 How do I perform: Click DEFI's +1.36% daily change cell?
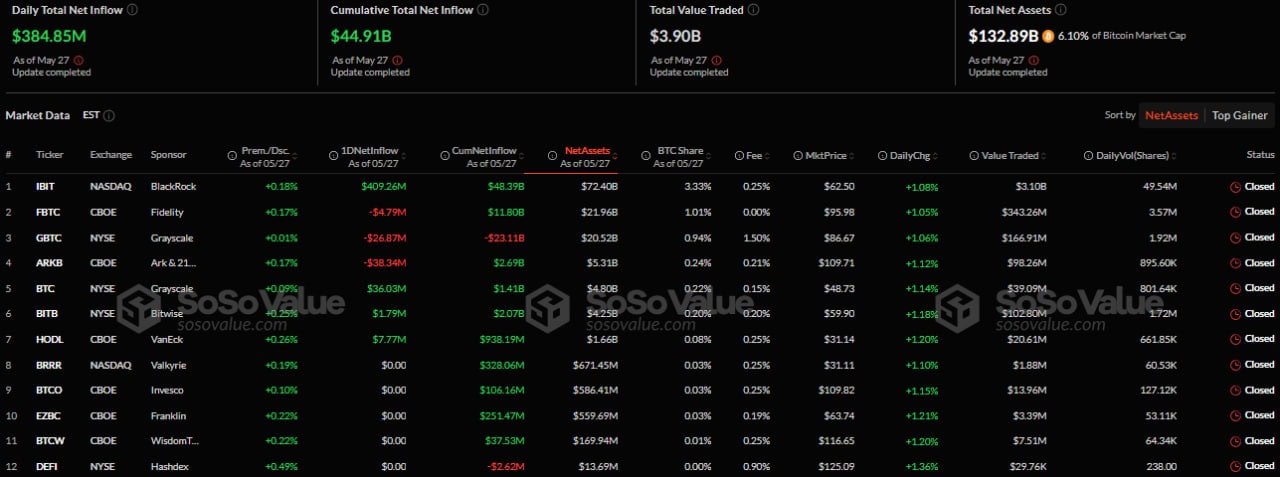pyautogui.click(x=922, y=466)
